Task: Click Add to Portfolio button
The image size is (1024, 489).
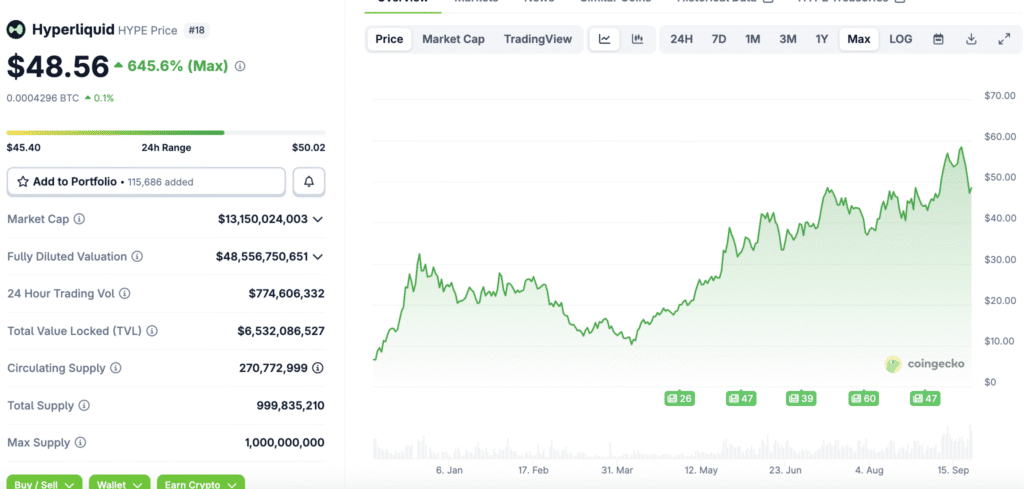Action: [x=146, y=181]
